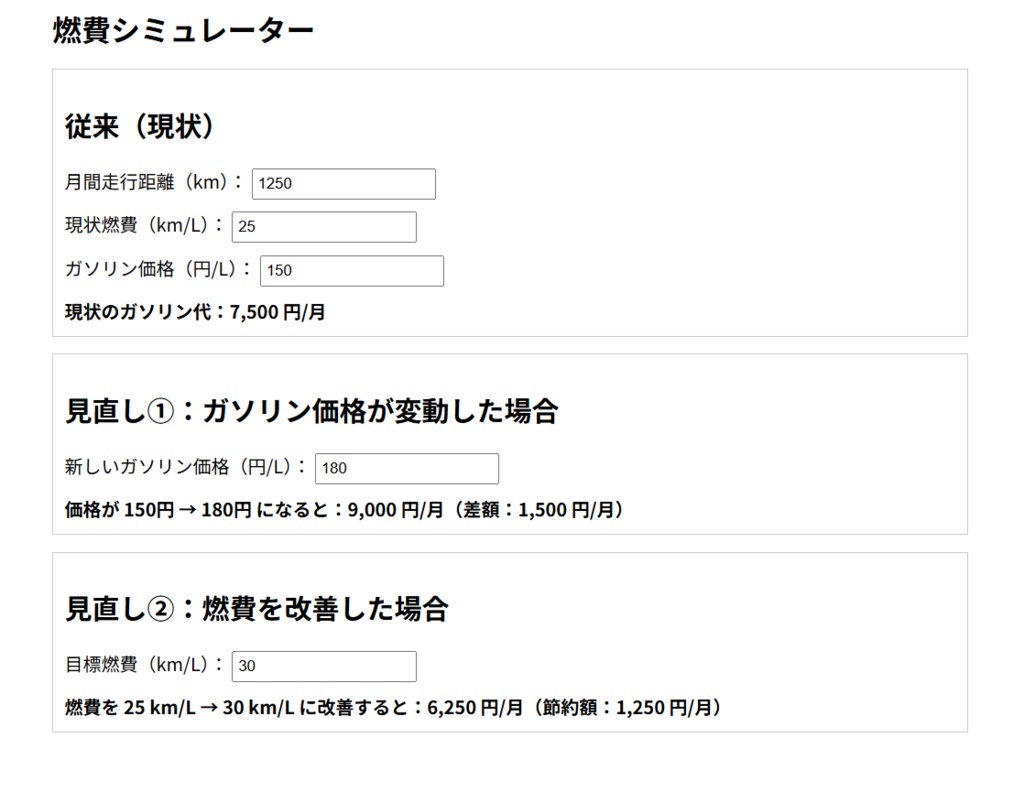Screen dimensions: 1024x792
Task: Click the 目標燃費（km/L） label
Action: click(144, 666)
